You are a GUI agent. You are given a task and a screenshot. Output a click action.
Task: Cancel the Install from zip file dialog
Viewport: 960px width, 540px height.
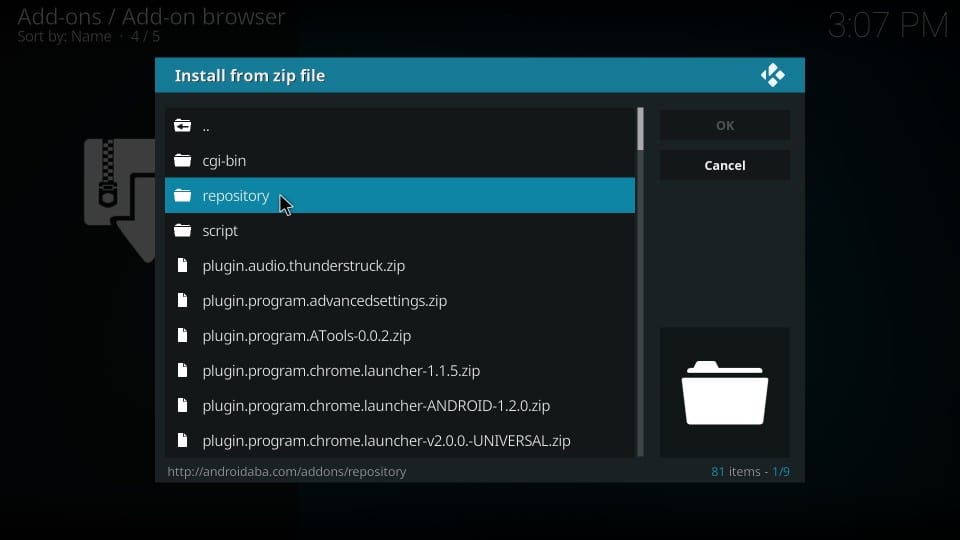click(x=724, y=165)
